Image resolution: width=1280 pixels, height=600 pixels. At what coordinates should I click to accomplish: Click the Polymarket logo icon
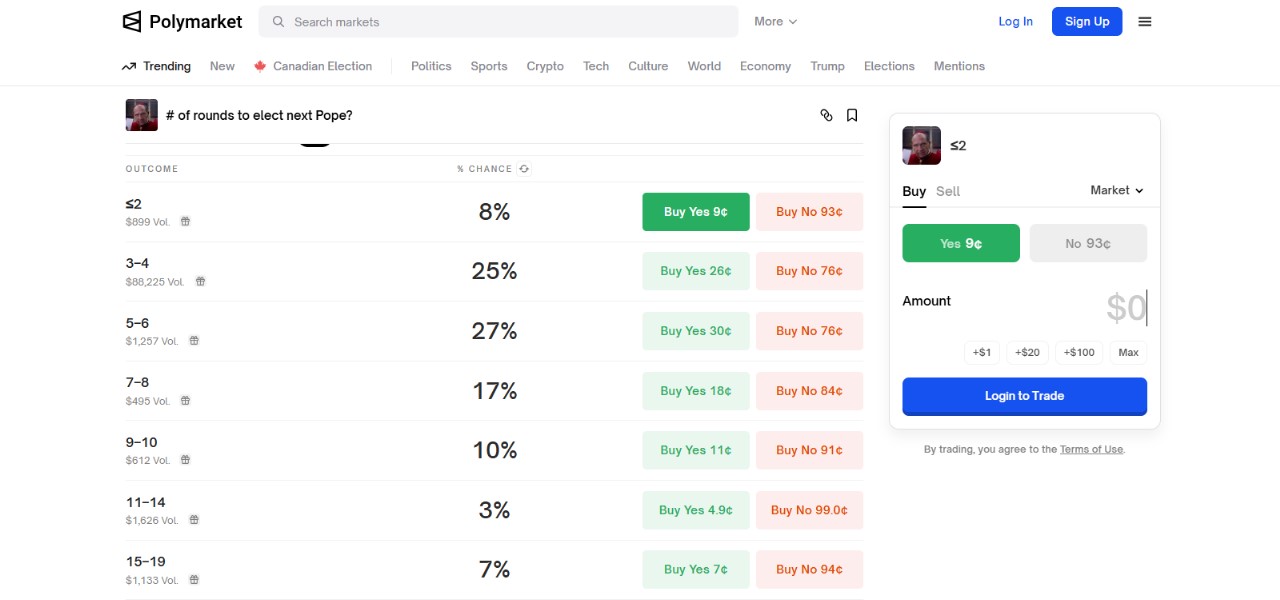point(132,21)
